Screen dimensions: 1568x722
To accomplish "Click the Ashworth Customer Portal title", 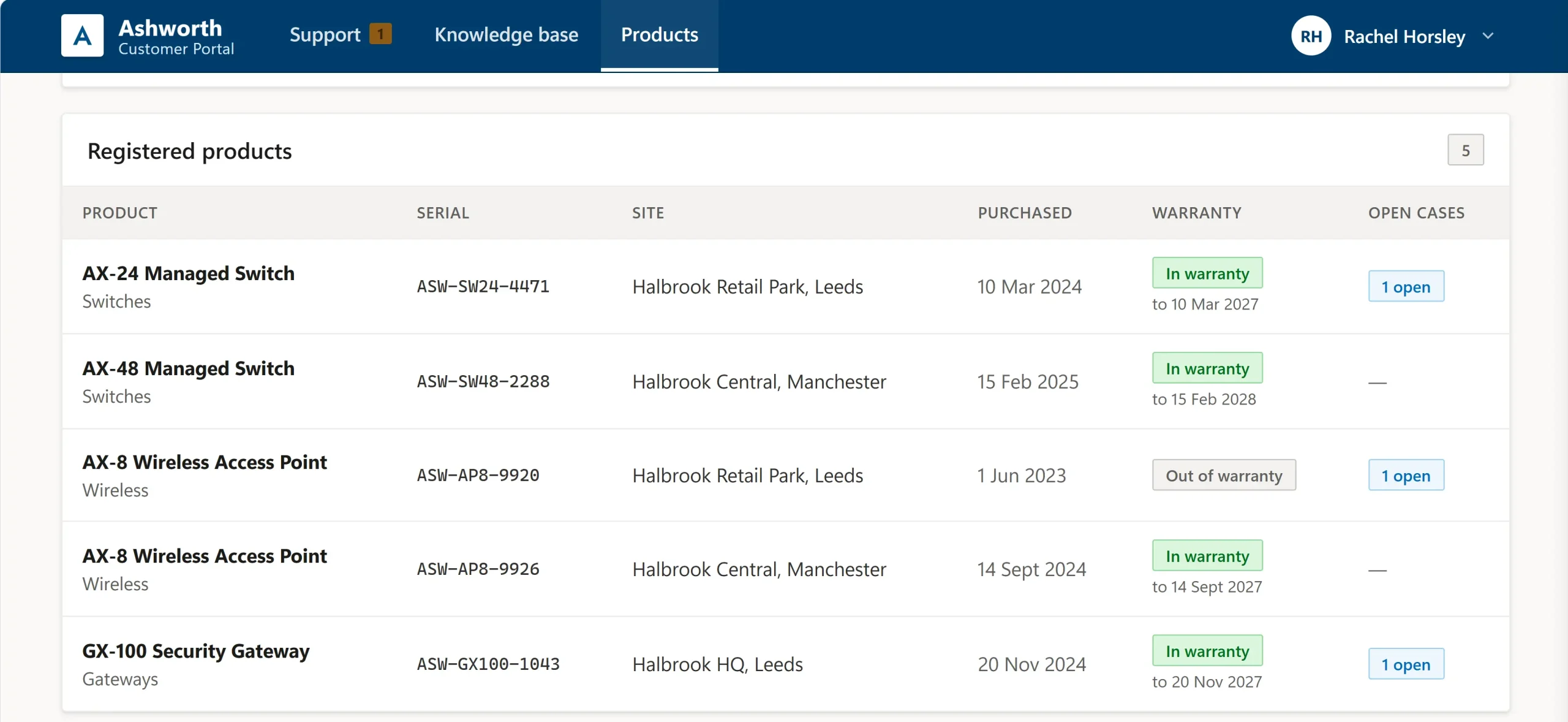I will (176, 36).
